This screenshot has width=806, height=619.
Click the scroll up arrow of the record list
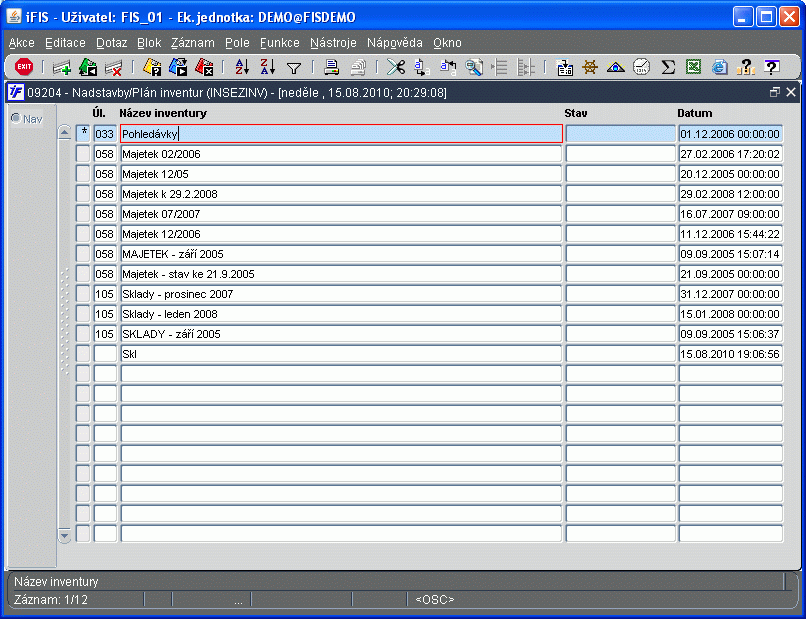tap(64, 132)
